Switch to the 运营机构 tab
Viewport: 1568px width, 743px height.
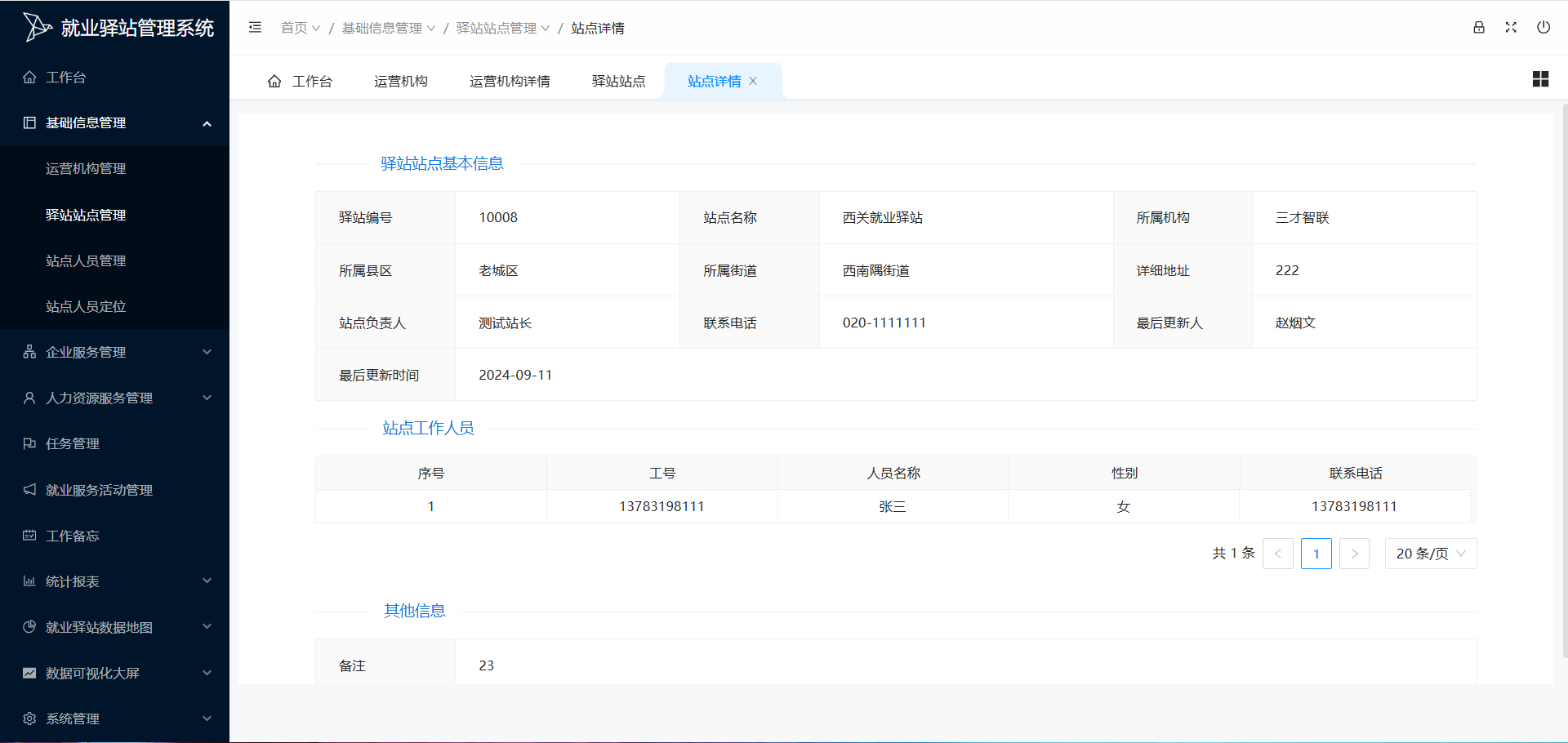401,81
